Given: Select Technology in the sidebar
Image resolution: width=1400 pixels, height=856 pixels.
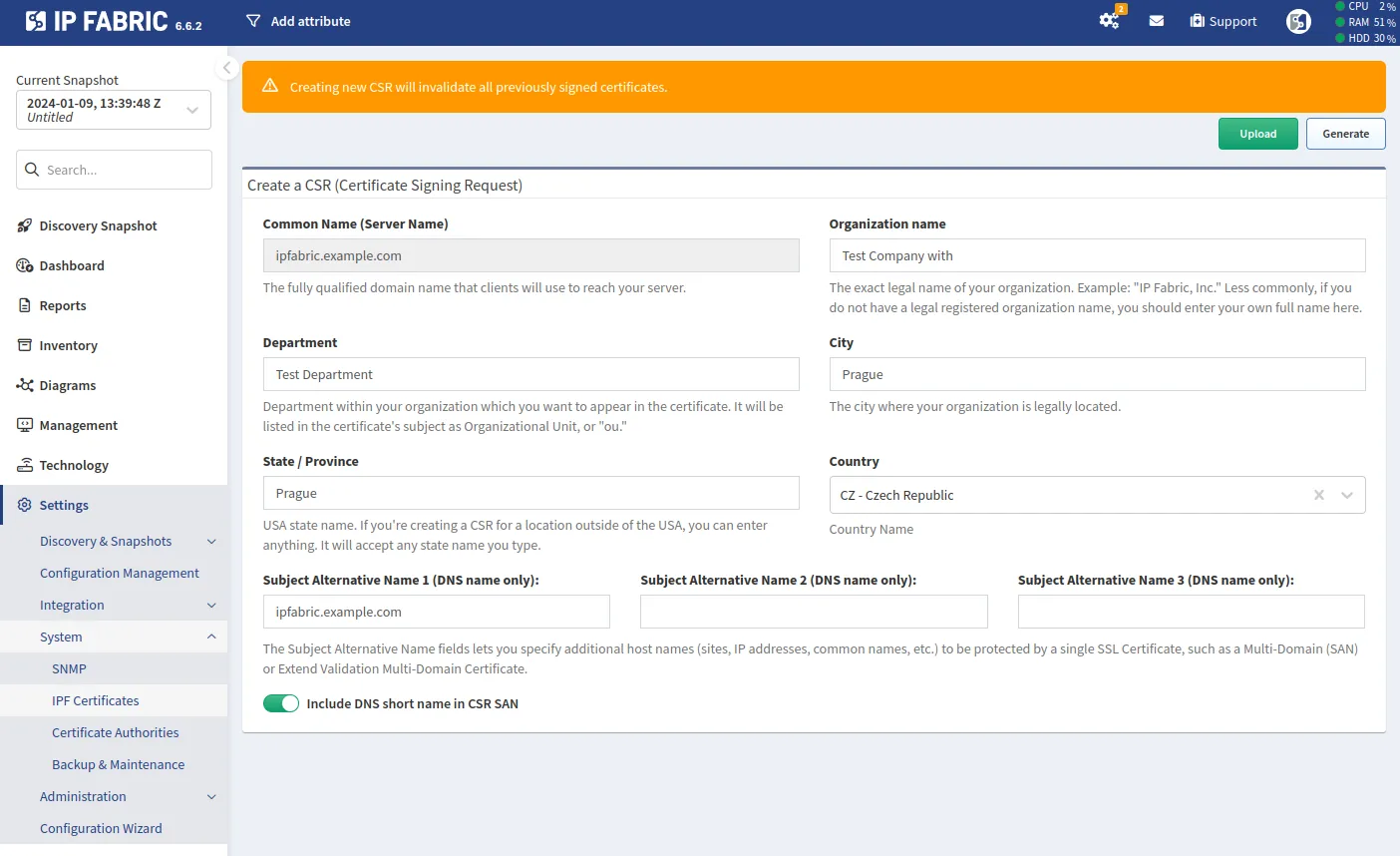Looking at the screenshot, I should point(75,465).
